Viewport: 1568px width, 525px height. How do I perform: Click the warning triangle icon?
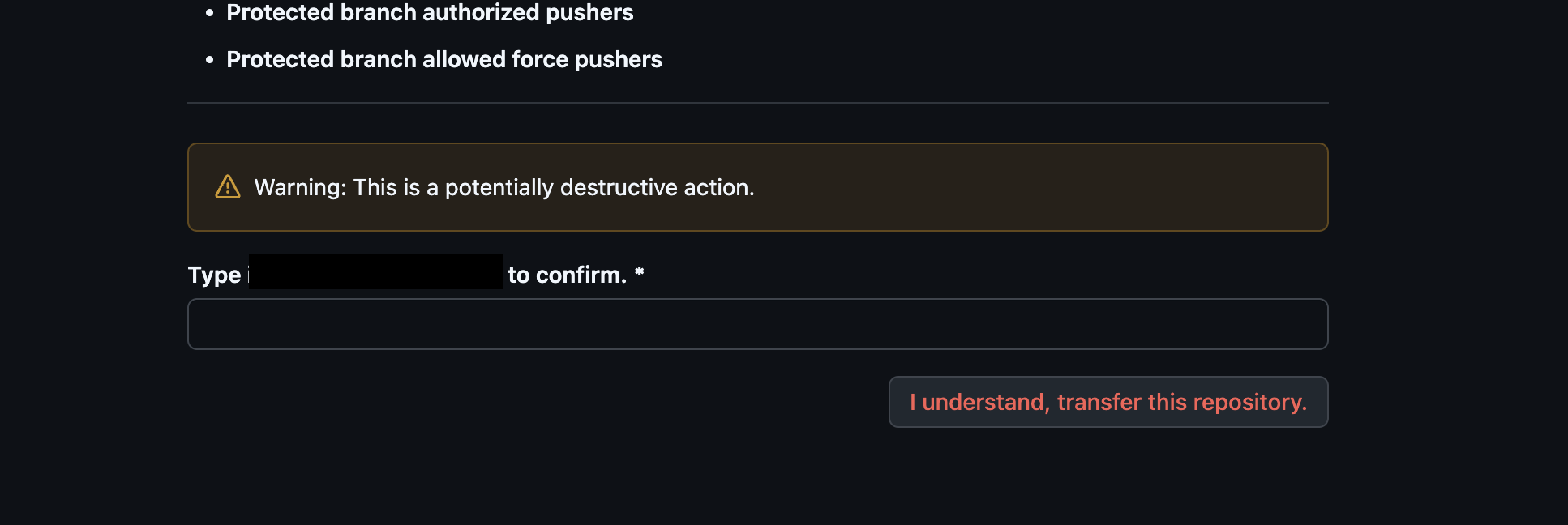228,187
